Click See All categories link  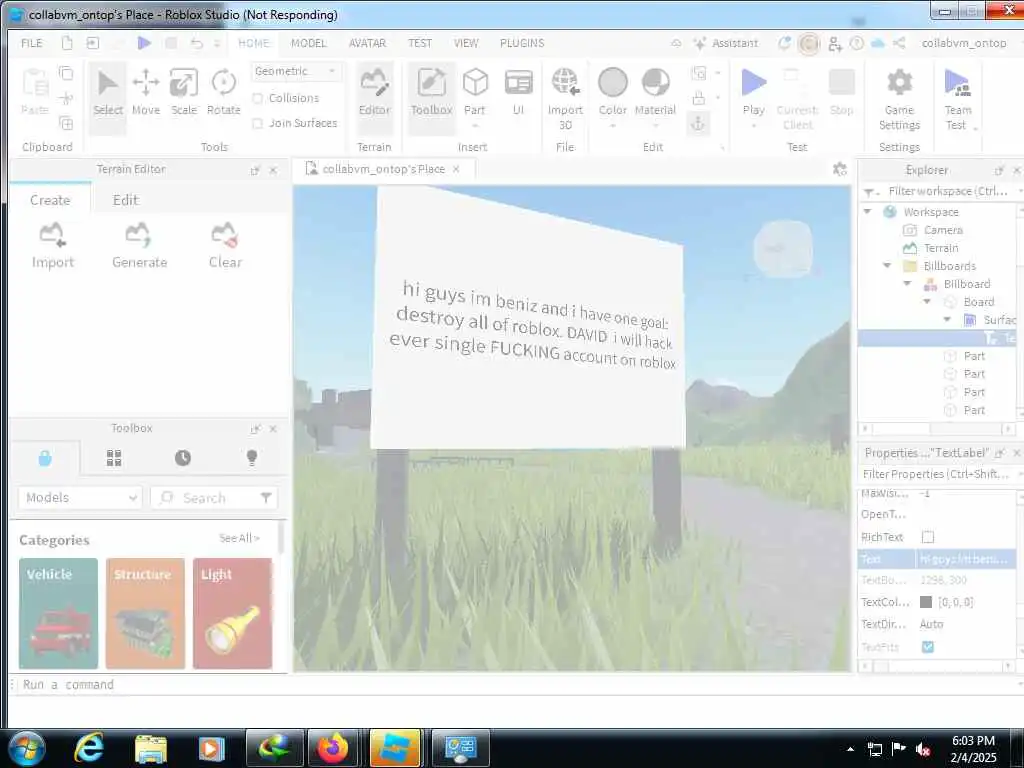[x=239, y=538]
